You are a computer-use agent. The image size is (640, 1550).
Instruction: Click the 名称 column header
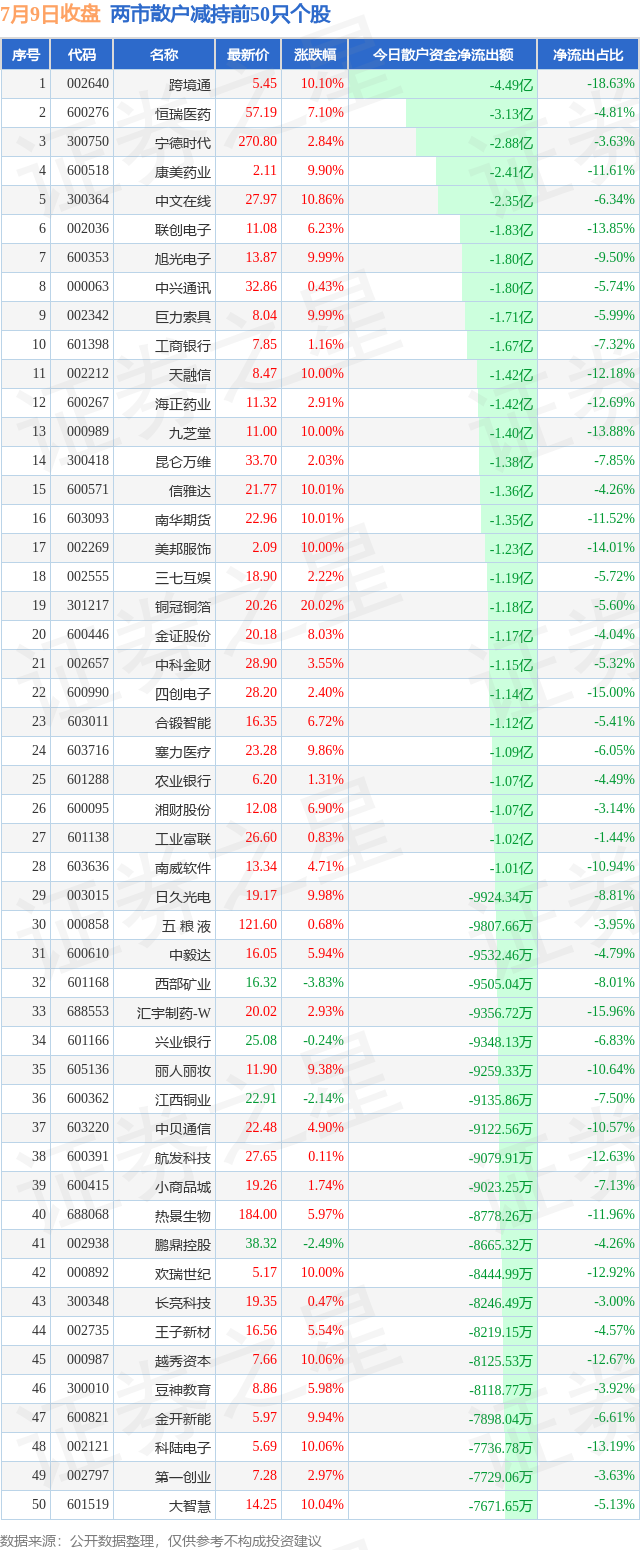(164, 55)
